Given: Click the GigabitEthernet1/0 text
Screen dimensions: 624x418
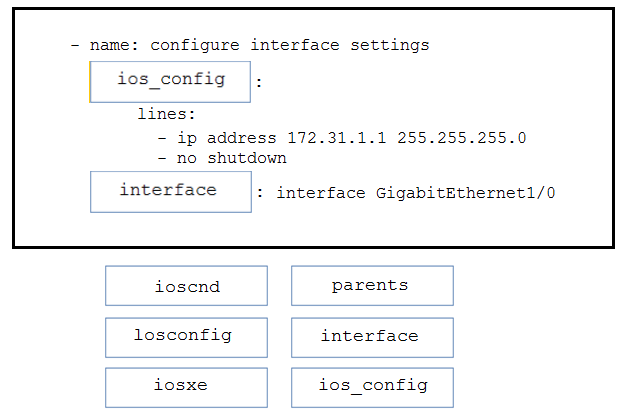Looking at the screenshot, I should coord(465,193).
